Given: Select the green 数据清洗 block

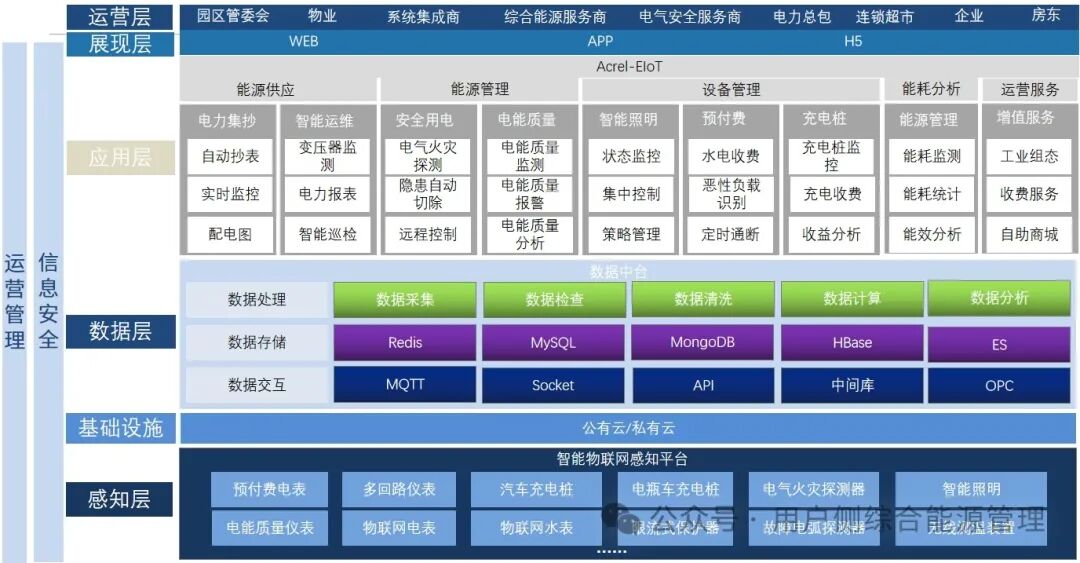Looking at the screenshot, I should [x=703, y=299].
